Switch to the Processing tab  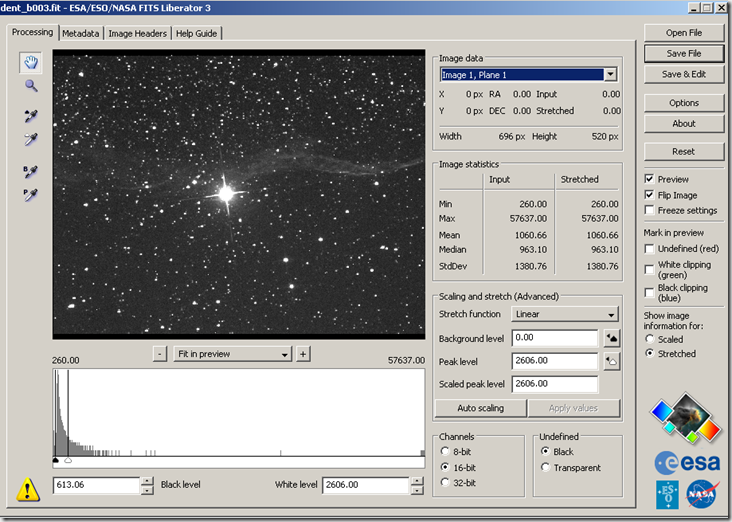[32, 32]
